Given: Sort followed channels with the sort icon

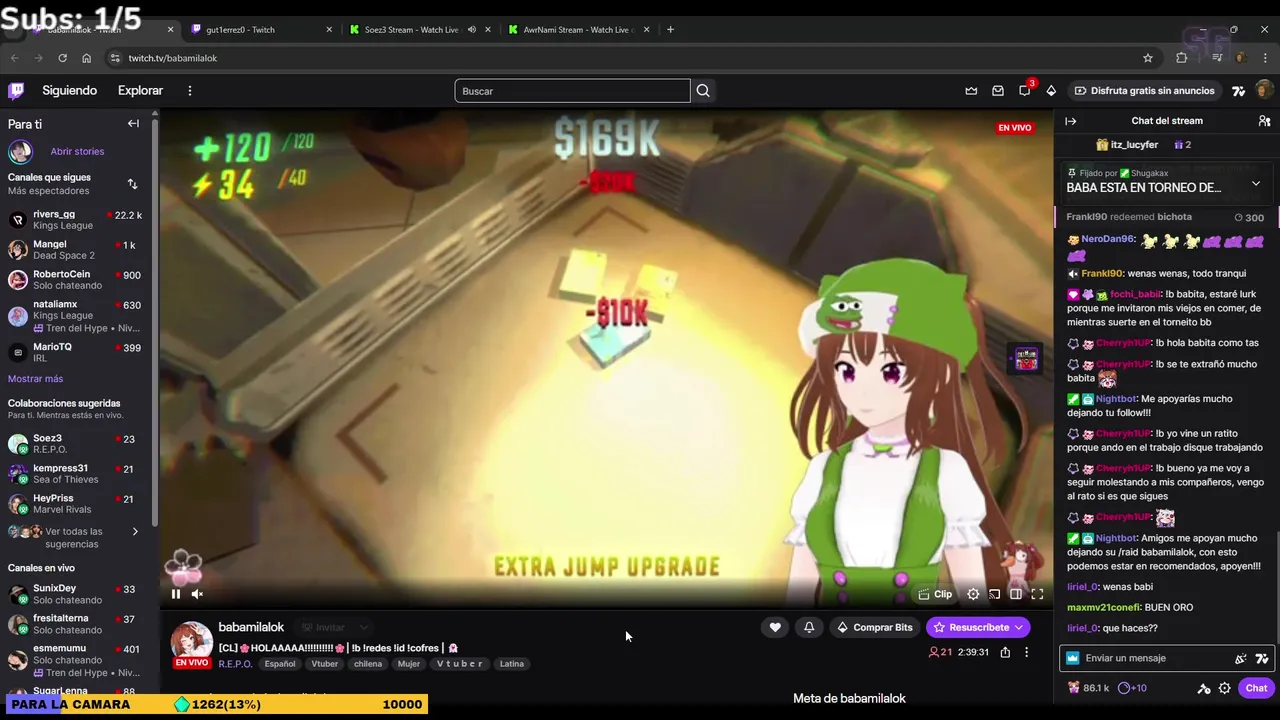Looking at the screenshot, I should pyautogui.click(x=132, y=184).
